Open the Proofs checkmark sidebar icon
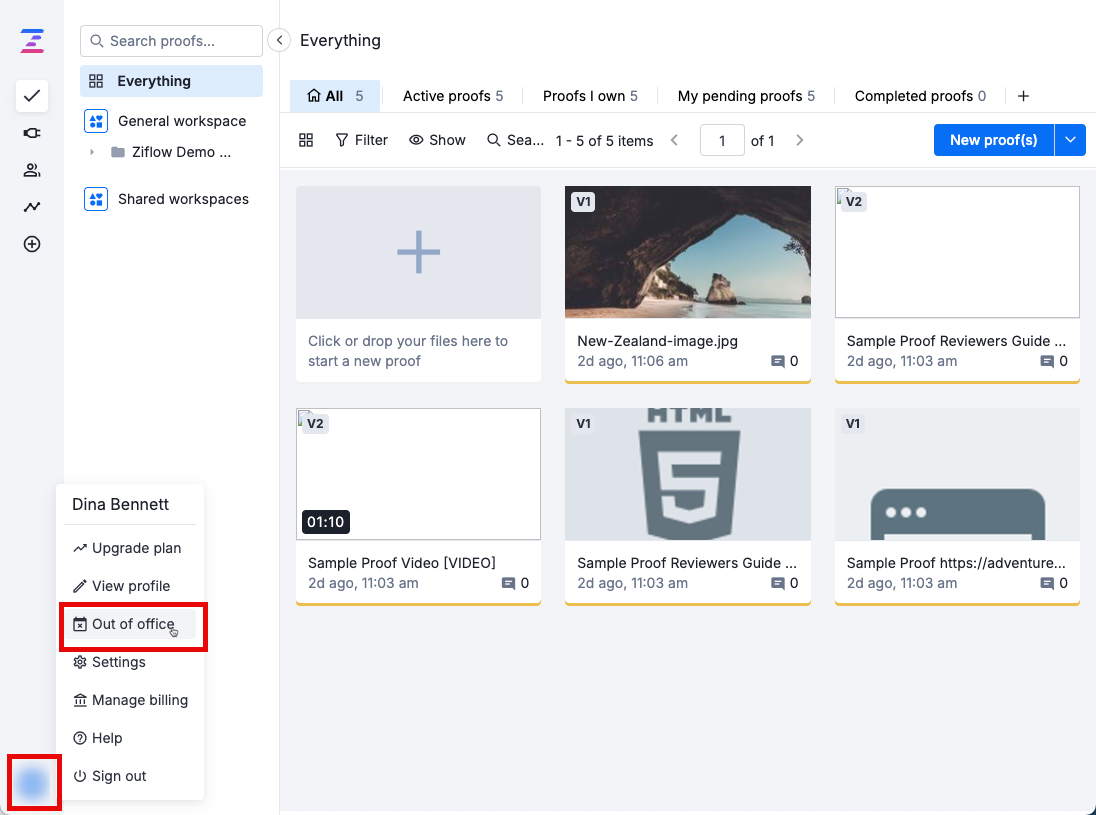 coord(32,96)
